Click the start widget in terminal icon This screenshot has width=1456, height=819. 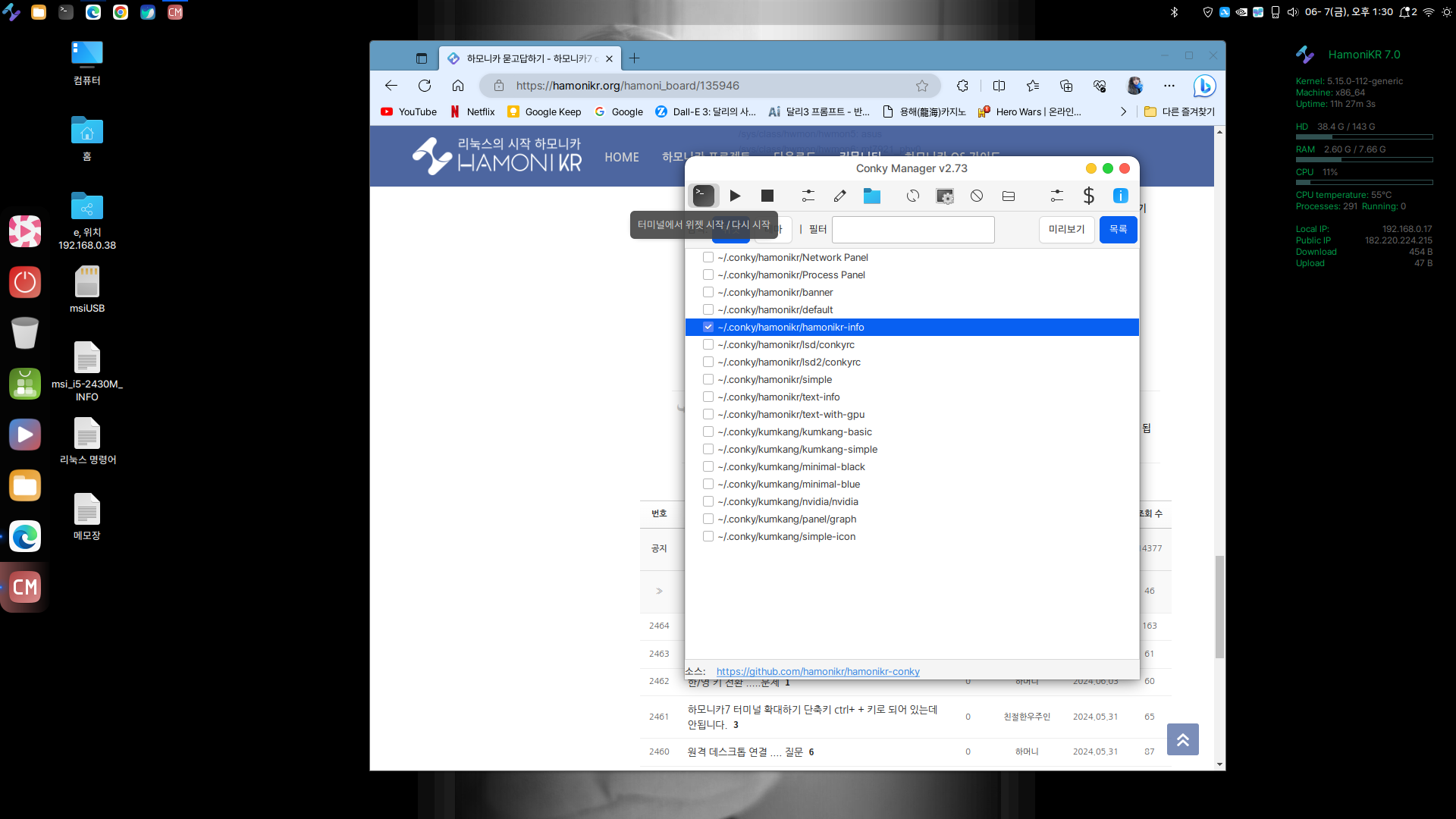[x=704, y=196]
